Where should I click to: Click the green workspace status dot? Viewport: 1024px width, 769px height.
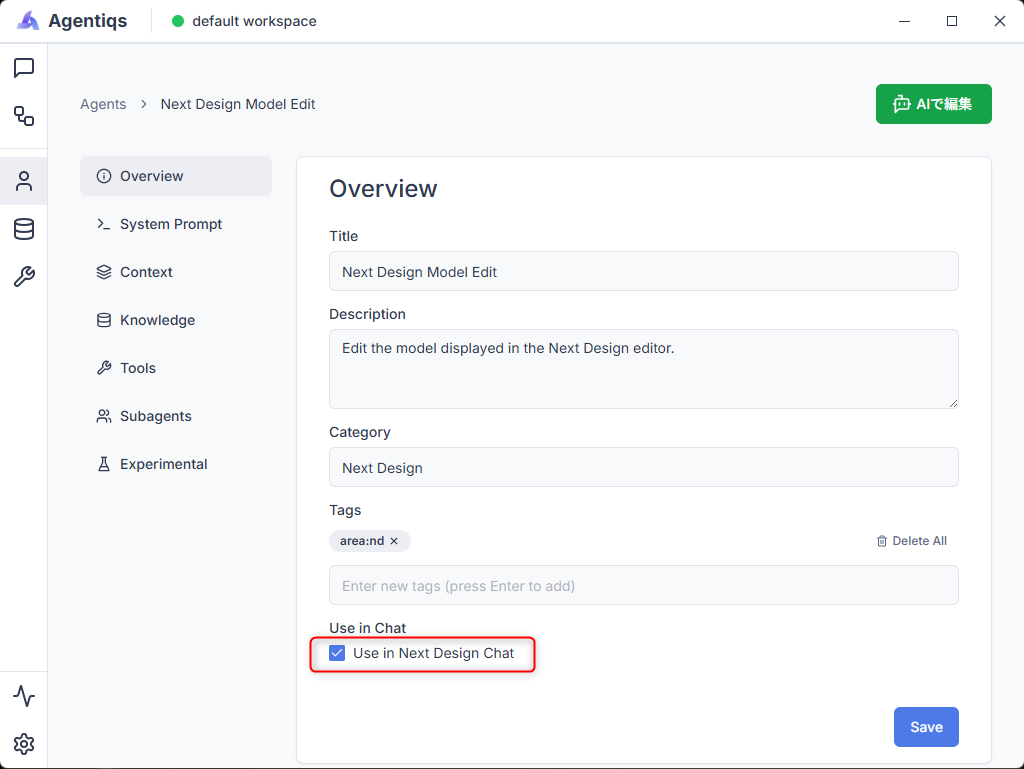coord(178,21)
